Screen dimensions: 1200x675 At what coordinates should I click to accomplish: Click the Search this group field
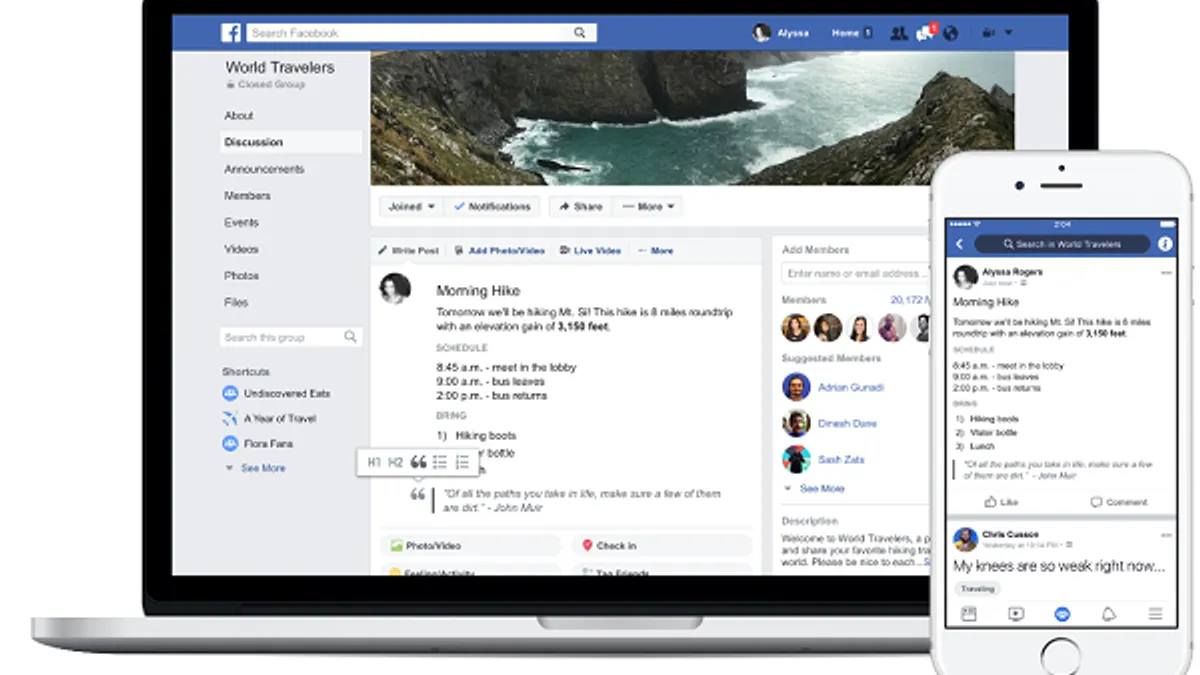click(x=290, y=337)
